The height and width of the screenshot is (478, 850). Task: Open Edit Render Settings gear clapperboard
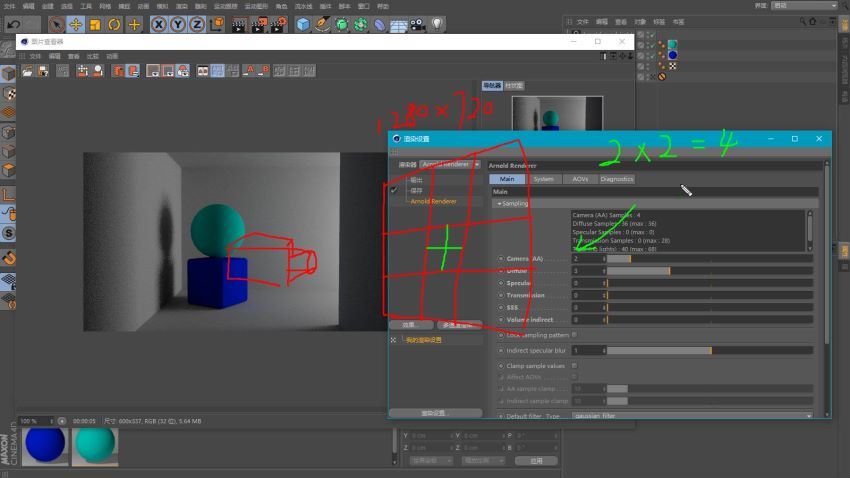click(279, 24)
